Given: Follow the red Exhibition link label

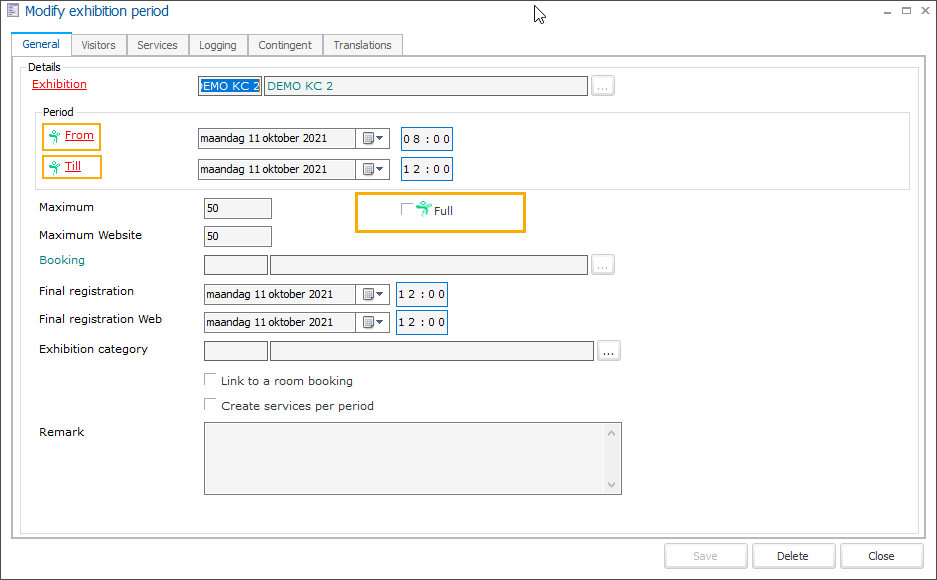Looking at the screenshot, I should click(x=59, y=84).
